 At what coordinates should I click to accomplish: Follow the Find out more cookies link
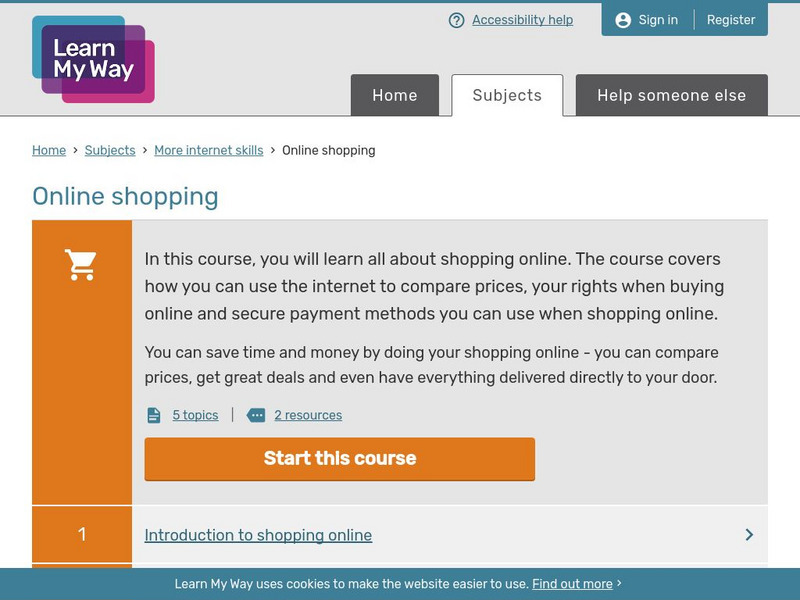click(572, 584)
